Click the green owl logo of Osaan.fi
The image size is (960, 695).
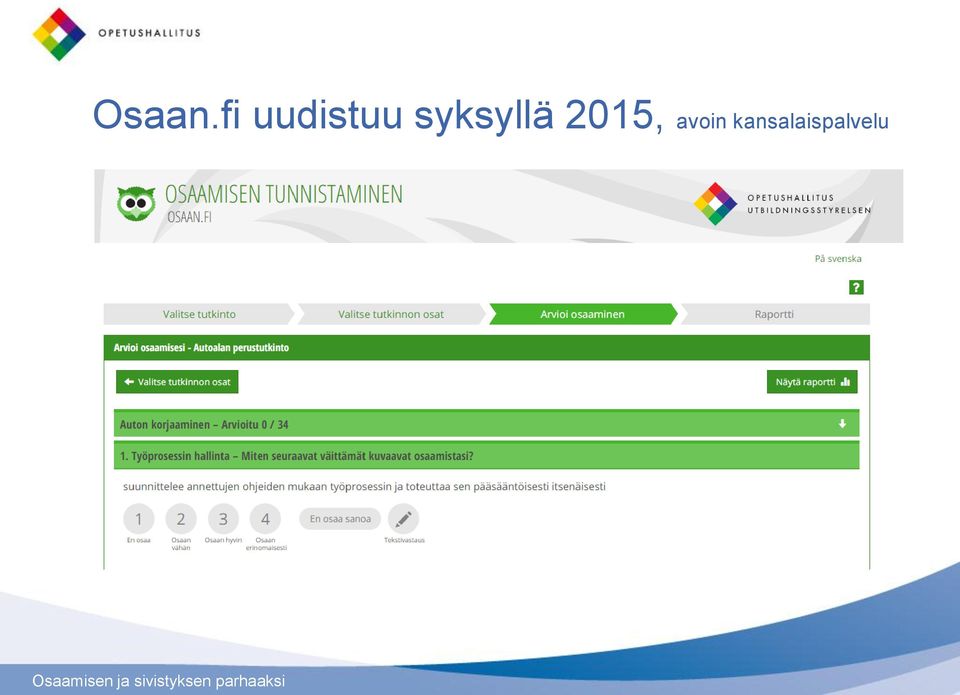(x=136, y=203)
